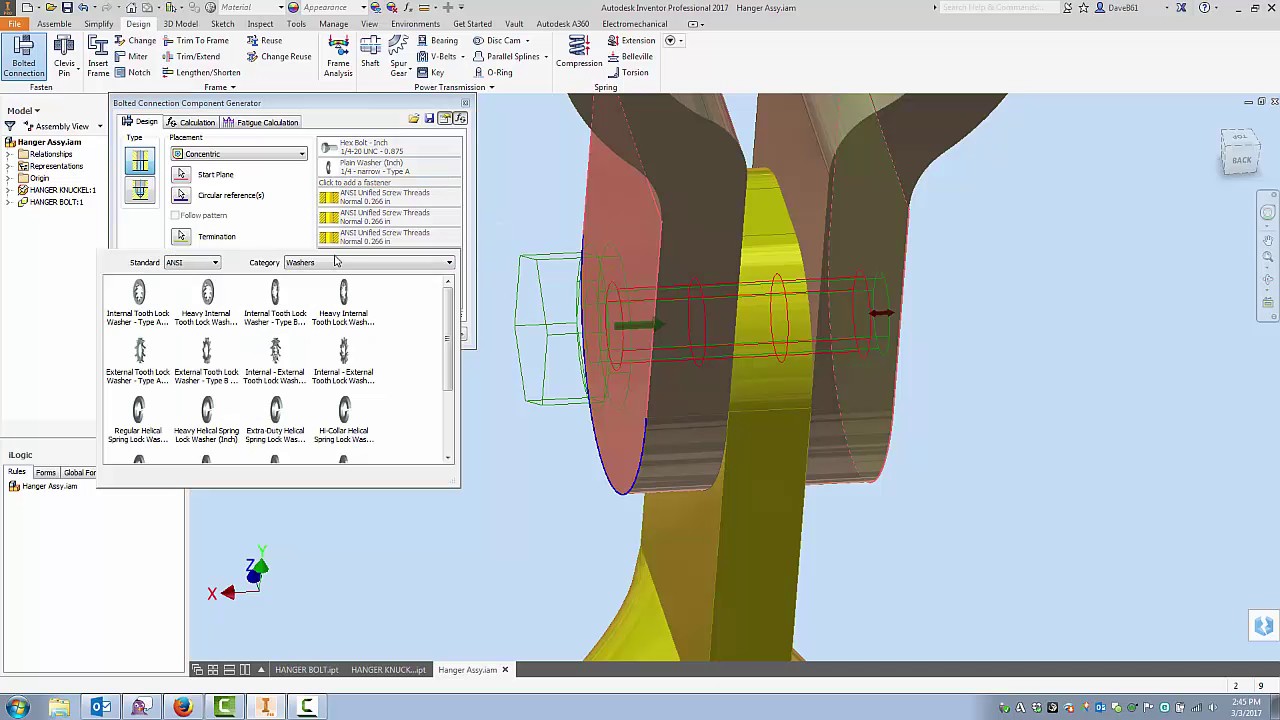Screen dimensions: 1280x720
Task: Switch to the Calculation tab
Action: point(191,122)
